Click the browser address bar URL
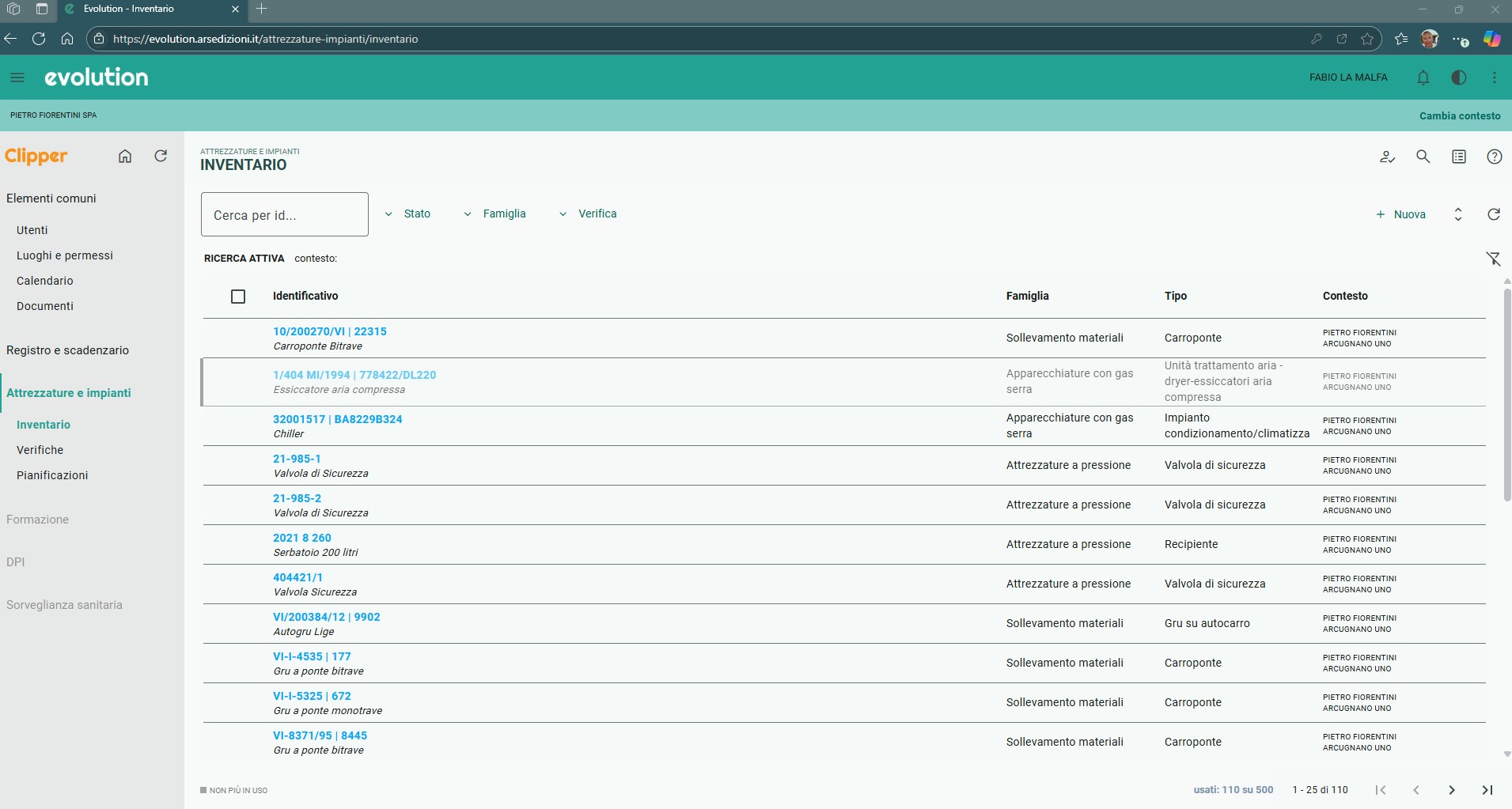Screen dimensions: 1512x809 [265, 39]
